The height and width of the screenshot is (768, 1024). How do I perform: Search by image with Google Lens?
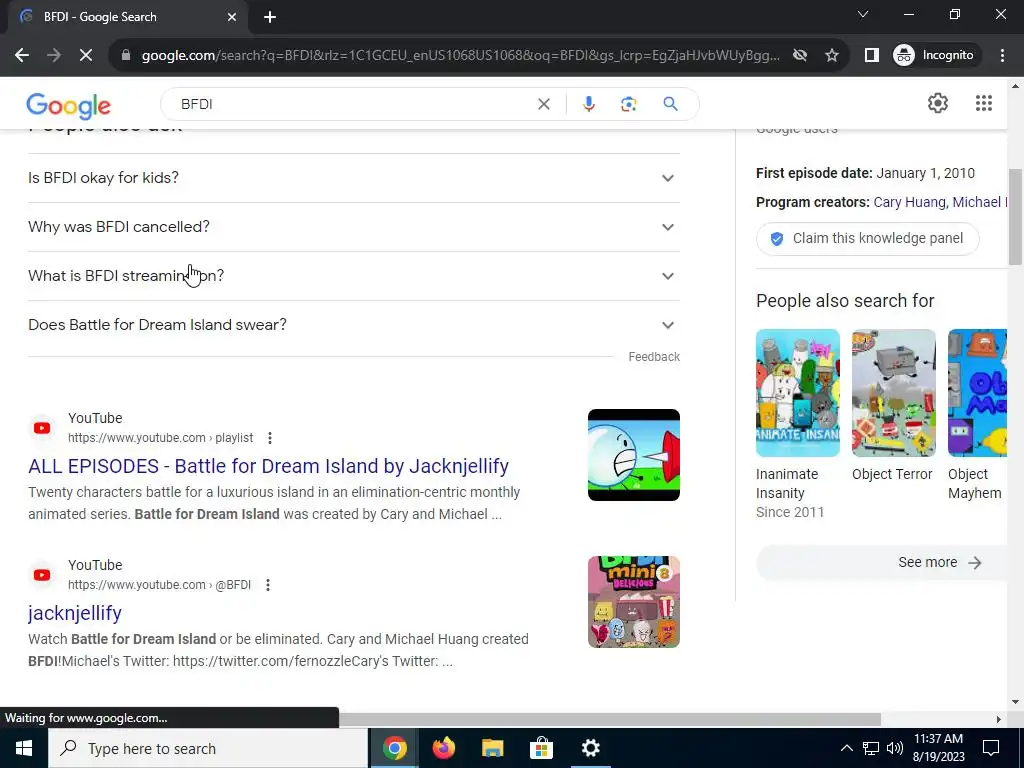click(628, 104)
